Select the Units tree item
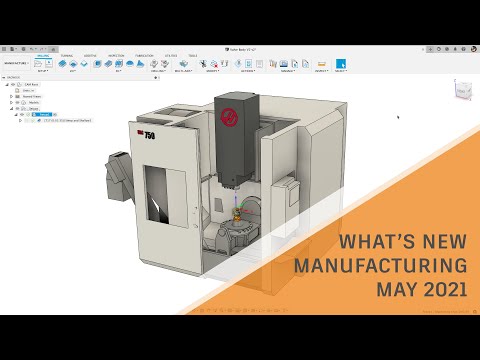This screenshot has width=480, height=360. pos(29,91)
